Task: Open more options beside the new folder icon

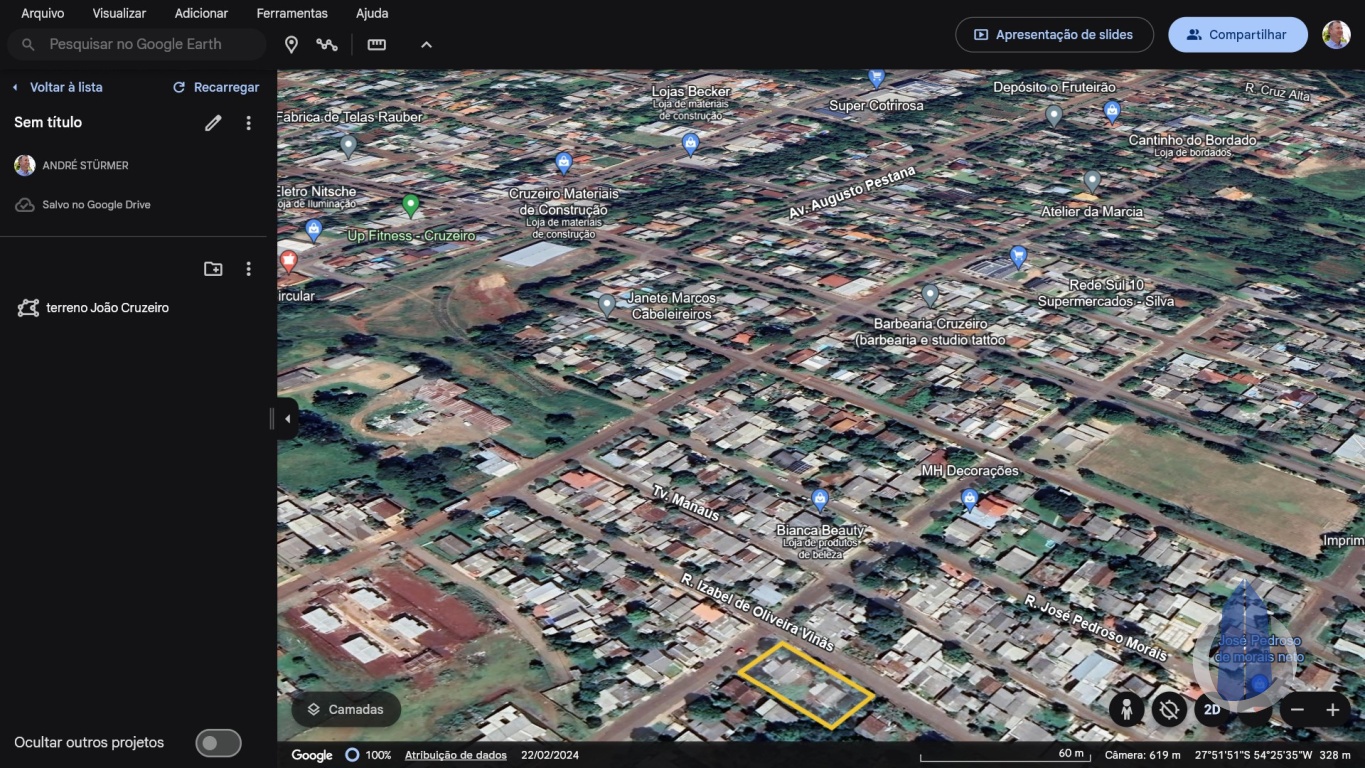Action: point(249,269)
